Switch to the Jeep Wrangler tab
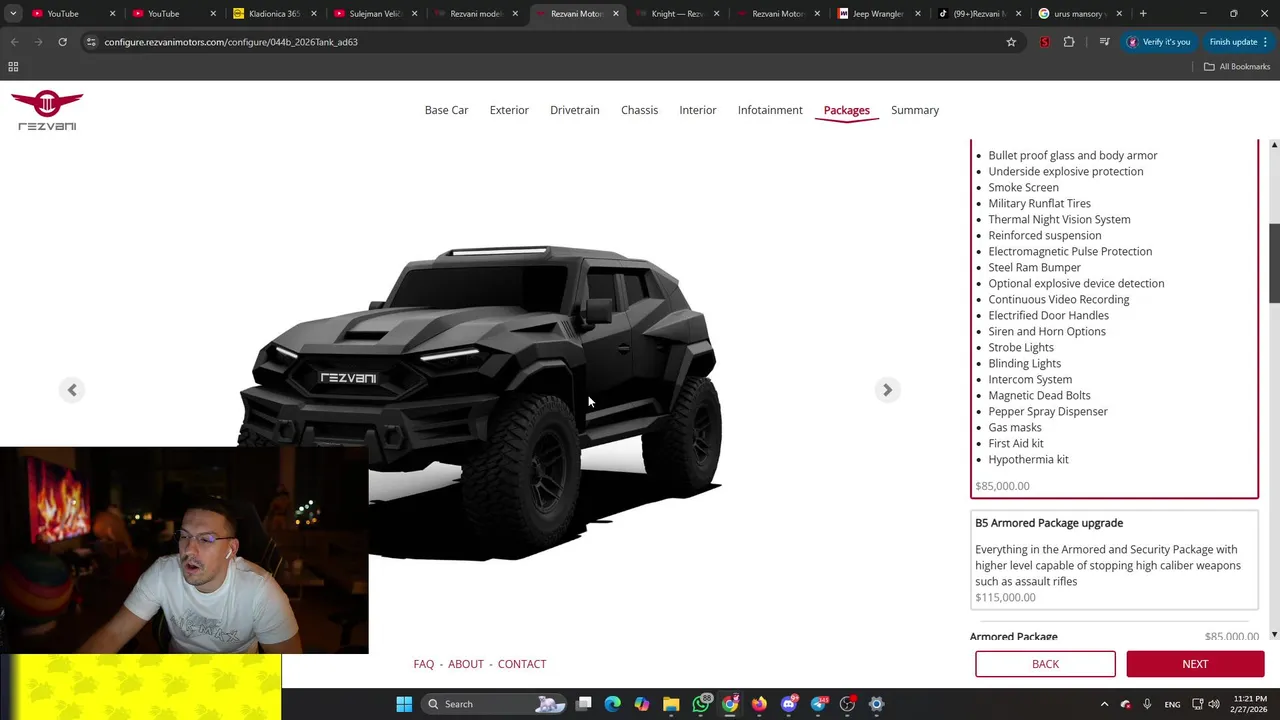Viewport: 1280px width, 720px height. pyautogui.click(x=878, y=14)
